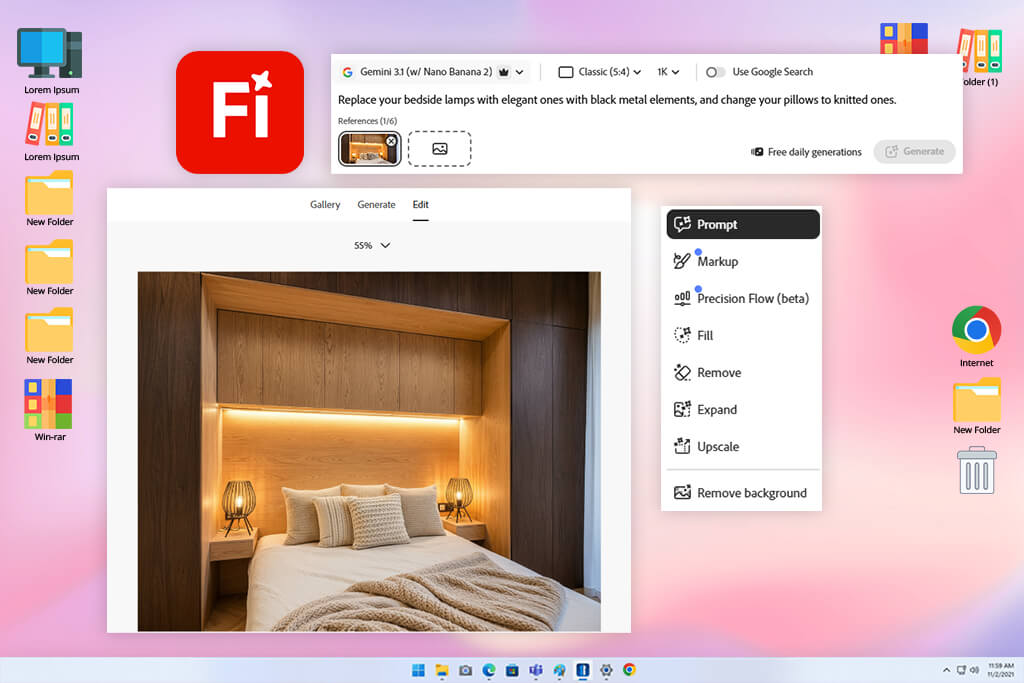Open Microsoft Store from the taskbar
Image resolution: width=1024 pixels, height=683 pixels.
tap(512, 670)
